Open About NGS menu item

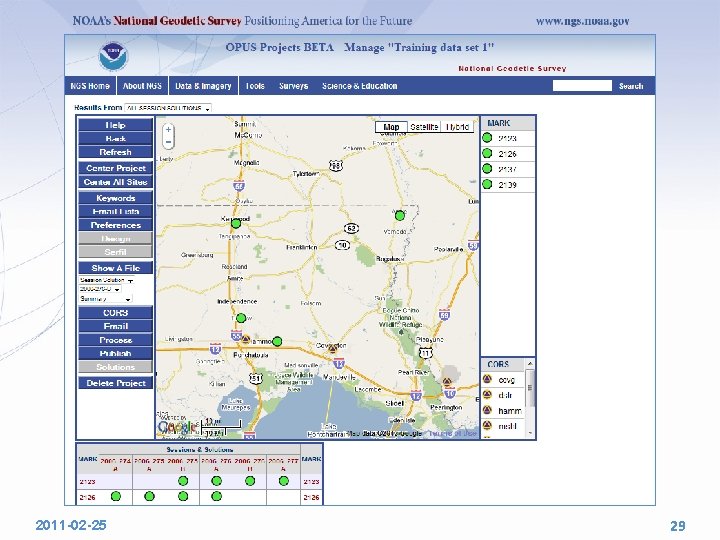pyautogui.click(x=142, y=86)
